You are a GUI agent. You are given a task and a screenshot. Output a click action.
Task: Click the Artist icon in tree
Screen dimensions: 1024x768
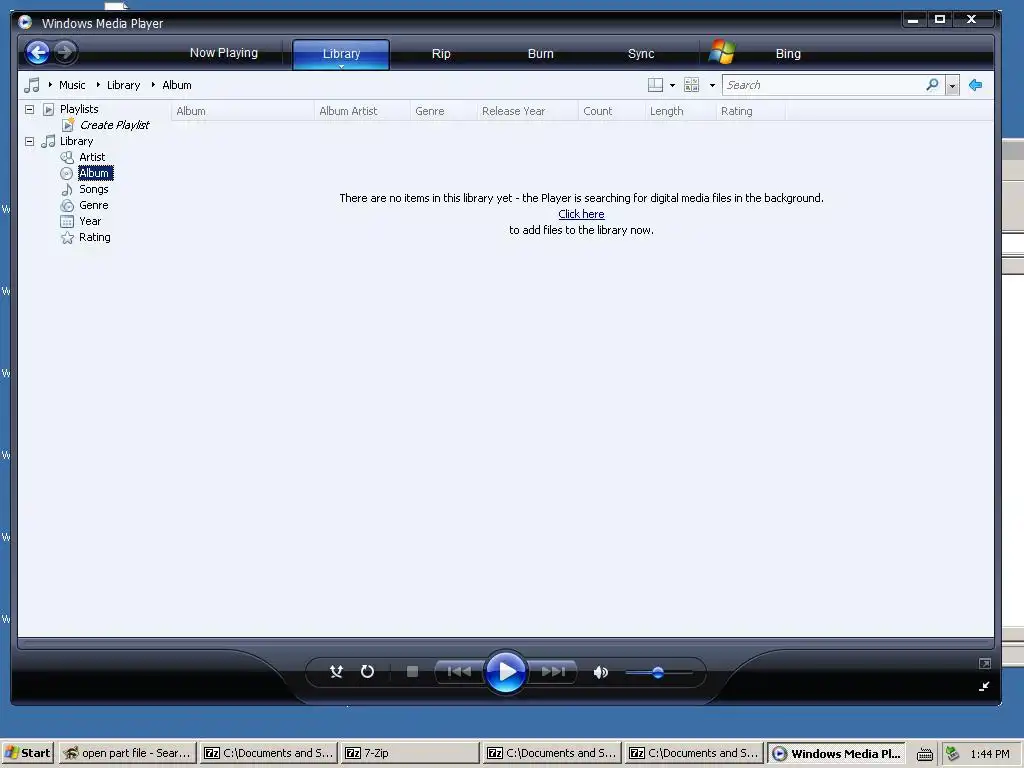pyautogui.click(x=67, y=157)
